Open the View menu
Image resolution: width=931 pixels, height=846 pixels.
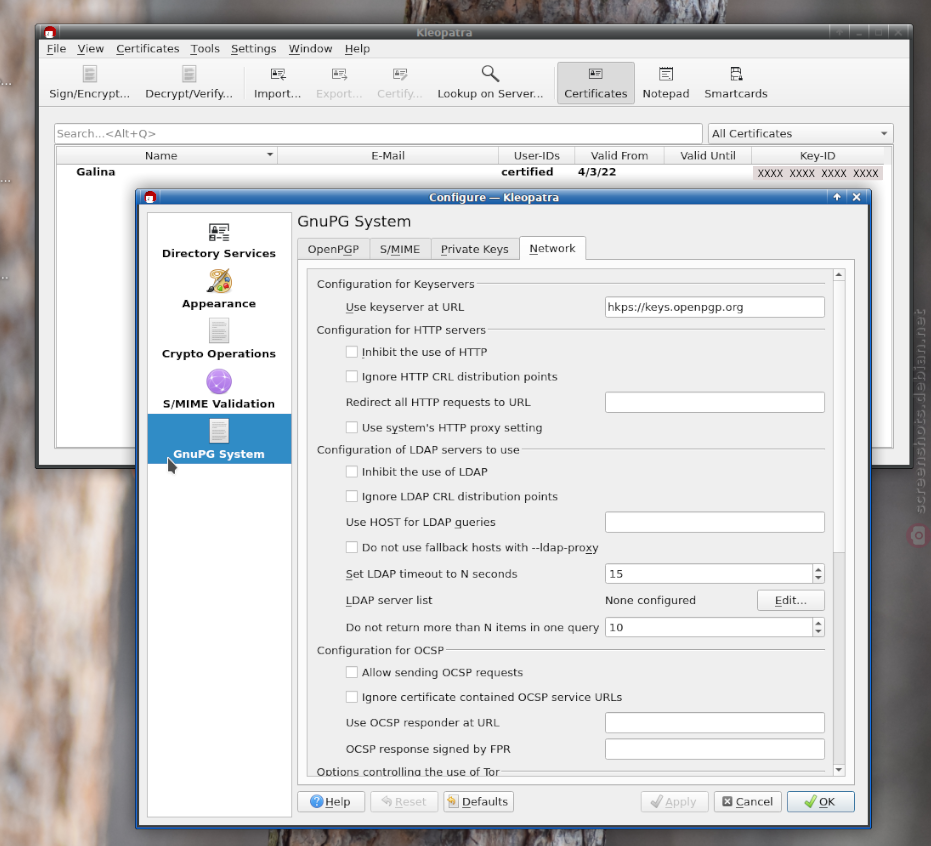tap(90, 49)
